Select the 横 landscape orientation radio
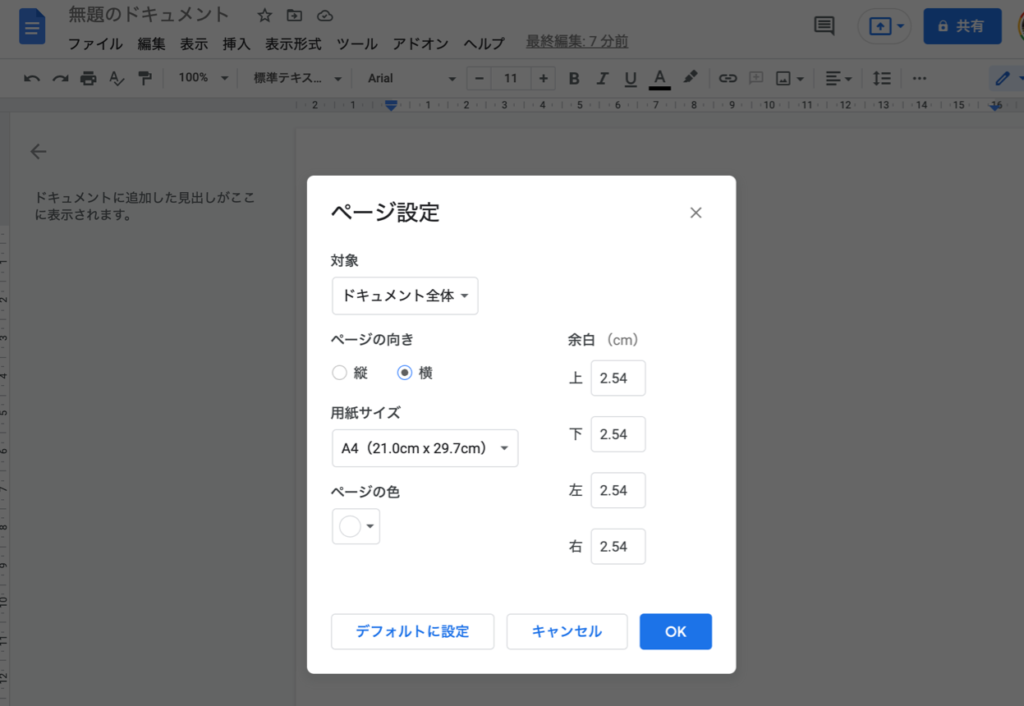 (405, 373)
